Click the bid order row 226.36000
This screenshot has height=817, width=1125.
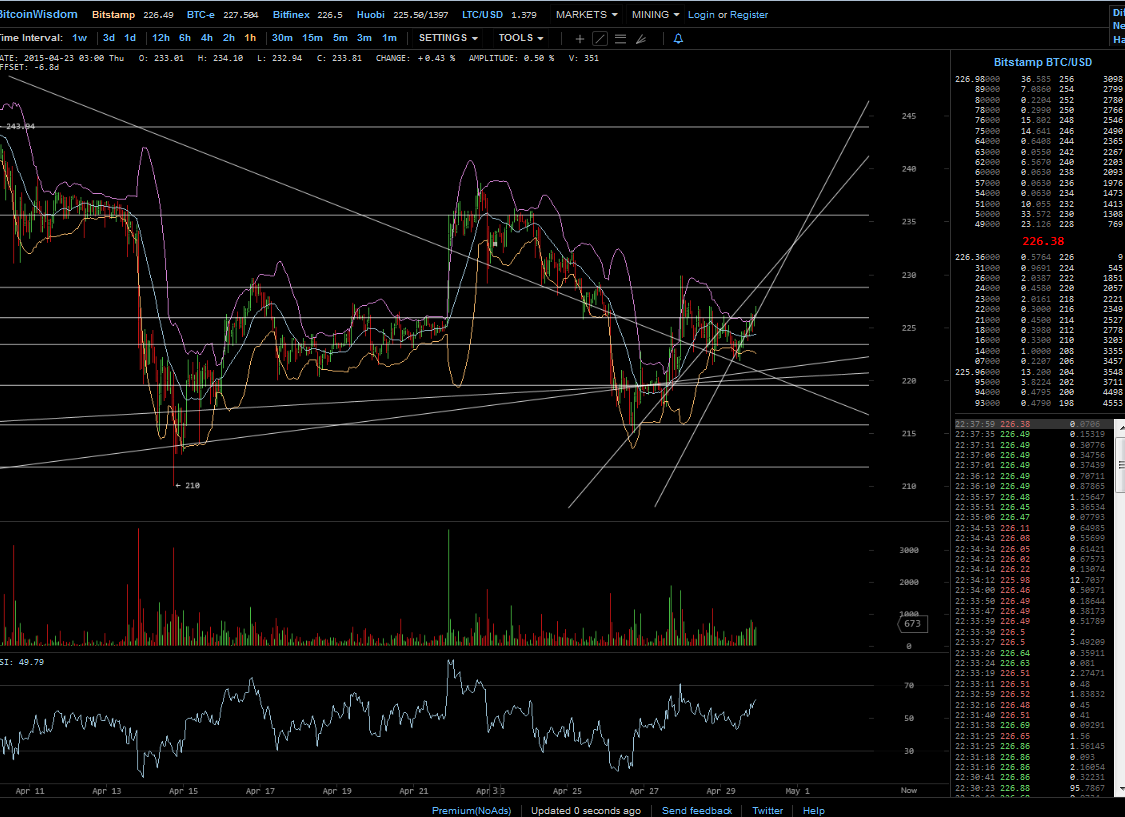(1039, 257)
